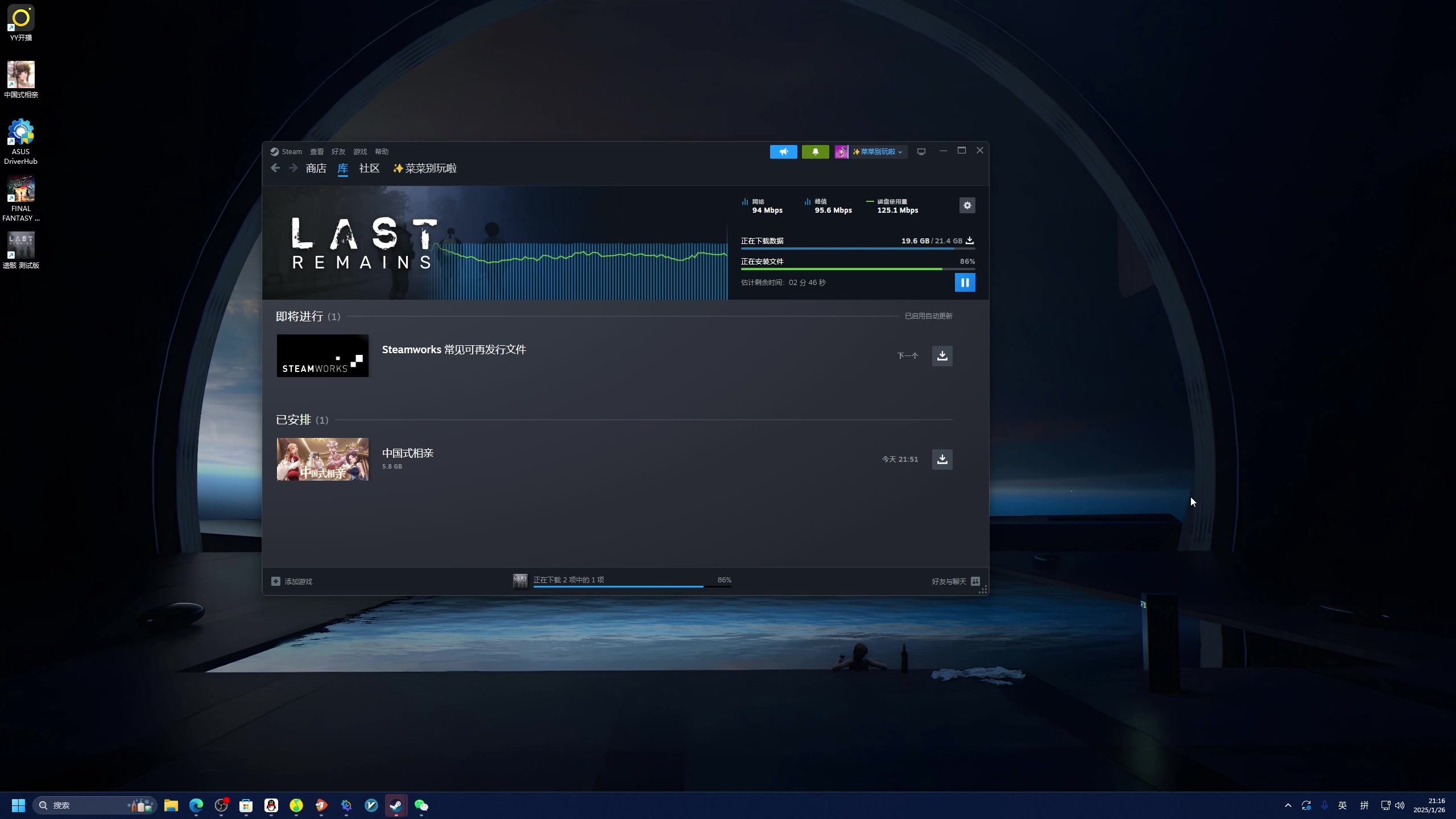Click 网络 94 Mbps stat

point(762,206)
